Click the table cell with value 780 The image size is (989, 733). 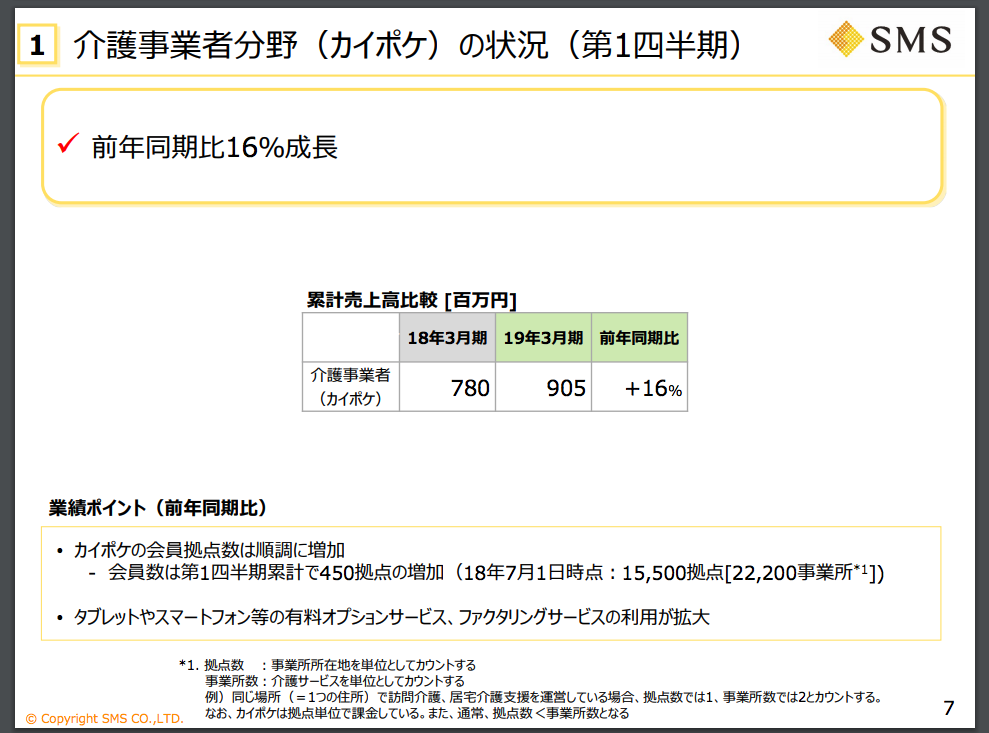coord(447,387)
